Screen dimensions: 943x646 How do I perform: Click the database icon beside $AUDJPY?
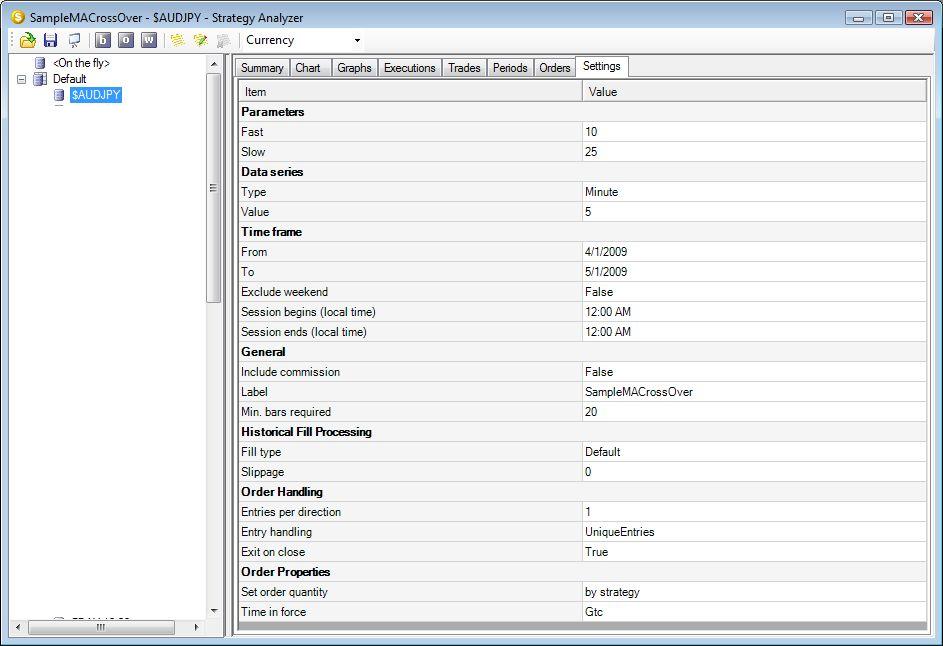(59, 95)
